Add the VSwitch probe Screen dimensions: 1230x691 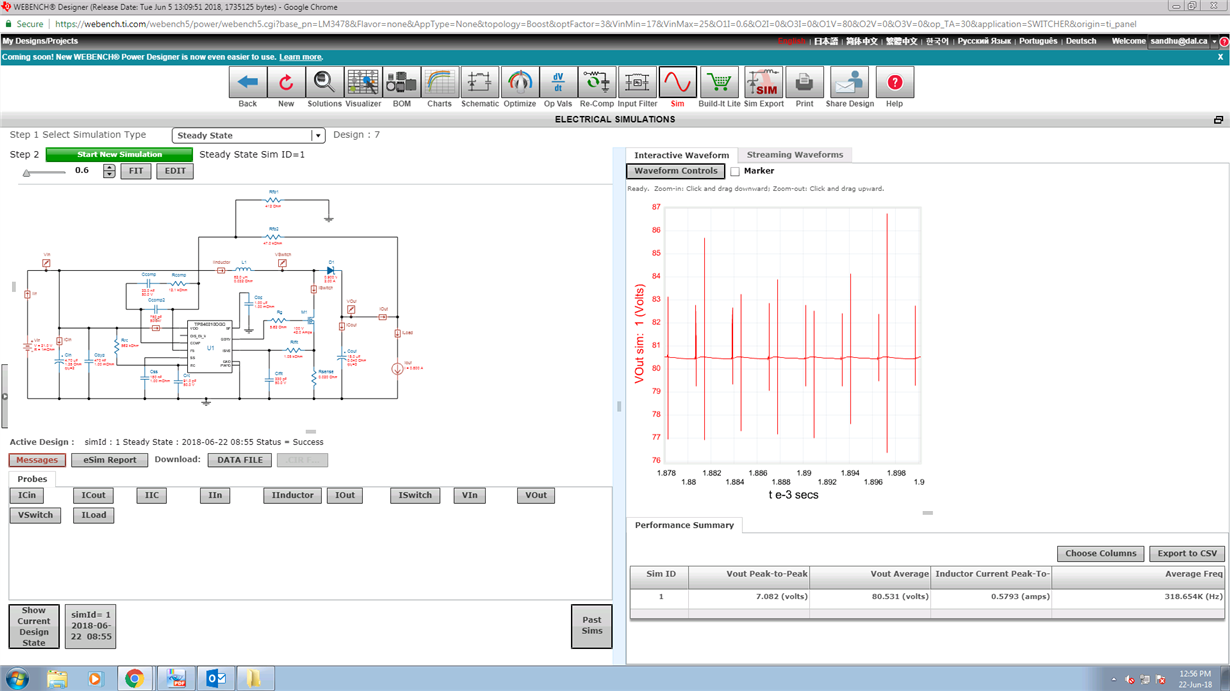pos(35,515)
